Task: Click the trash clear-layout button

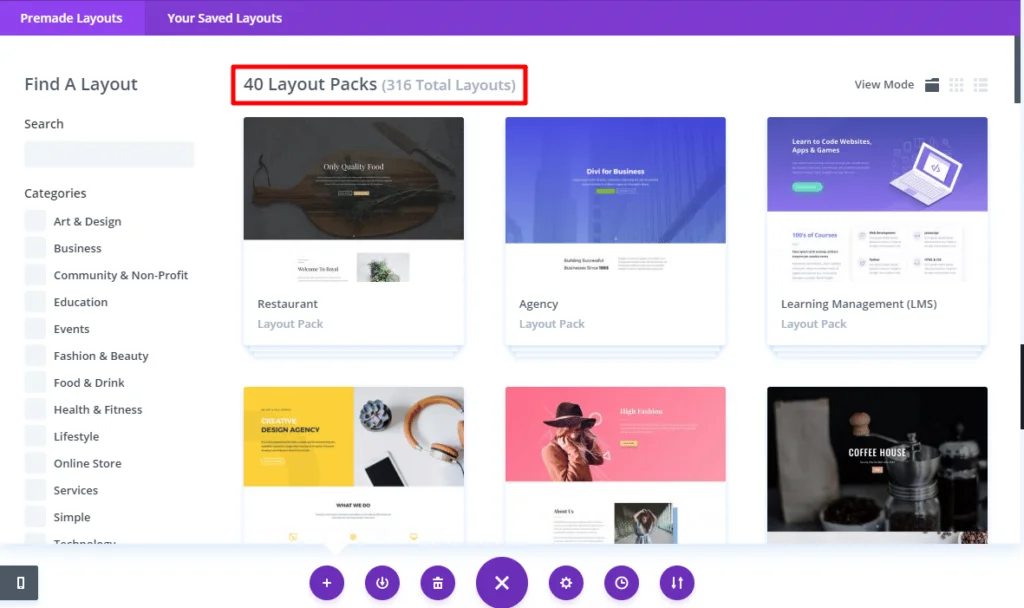Action: pos(438,583)
